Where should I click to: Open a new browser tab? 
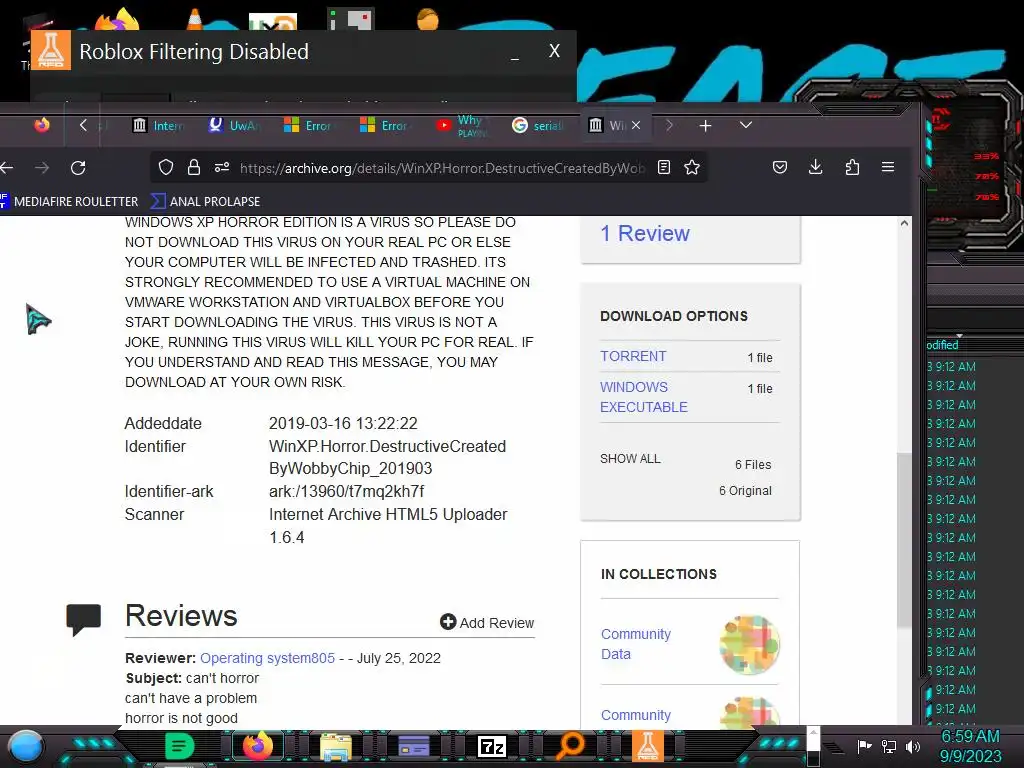point(705,125)
